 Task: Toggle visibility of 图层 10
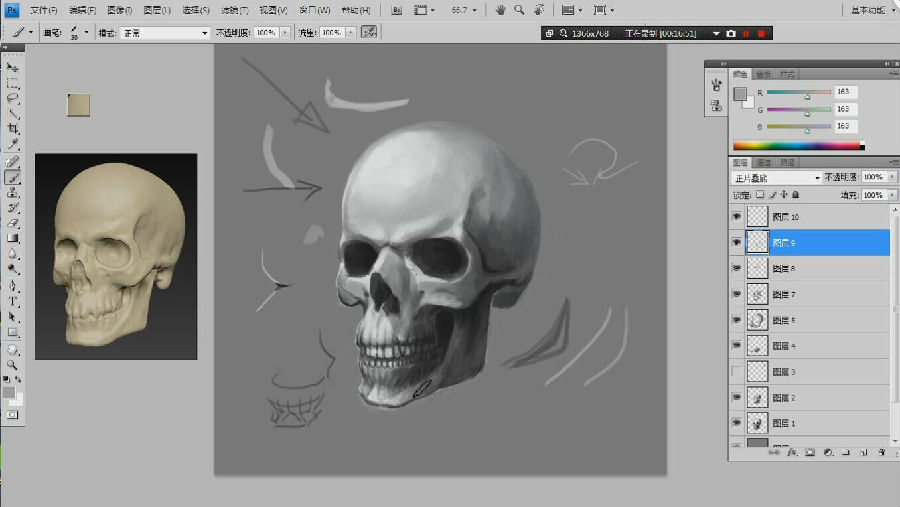[x=736, y=216]
